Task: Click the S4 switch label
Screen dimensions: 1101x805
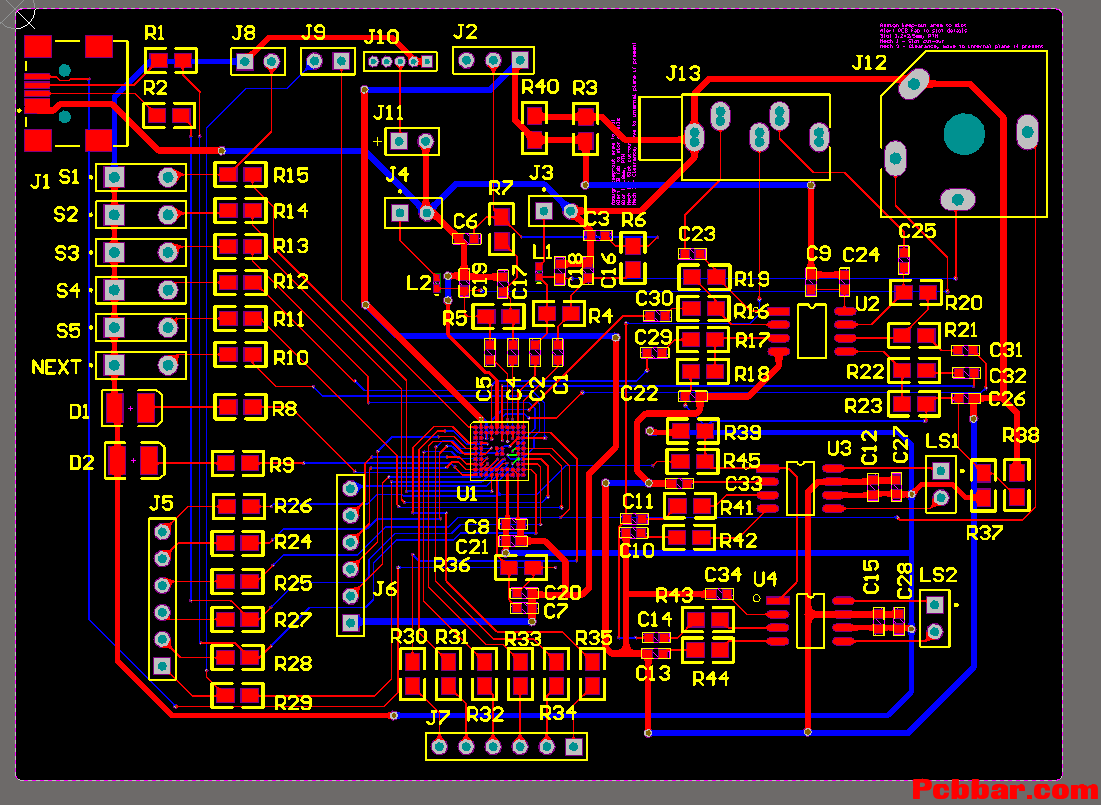Action: 68,290
